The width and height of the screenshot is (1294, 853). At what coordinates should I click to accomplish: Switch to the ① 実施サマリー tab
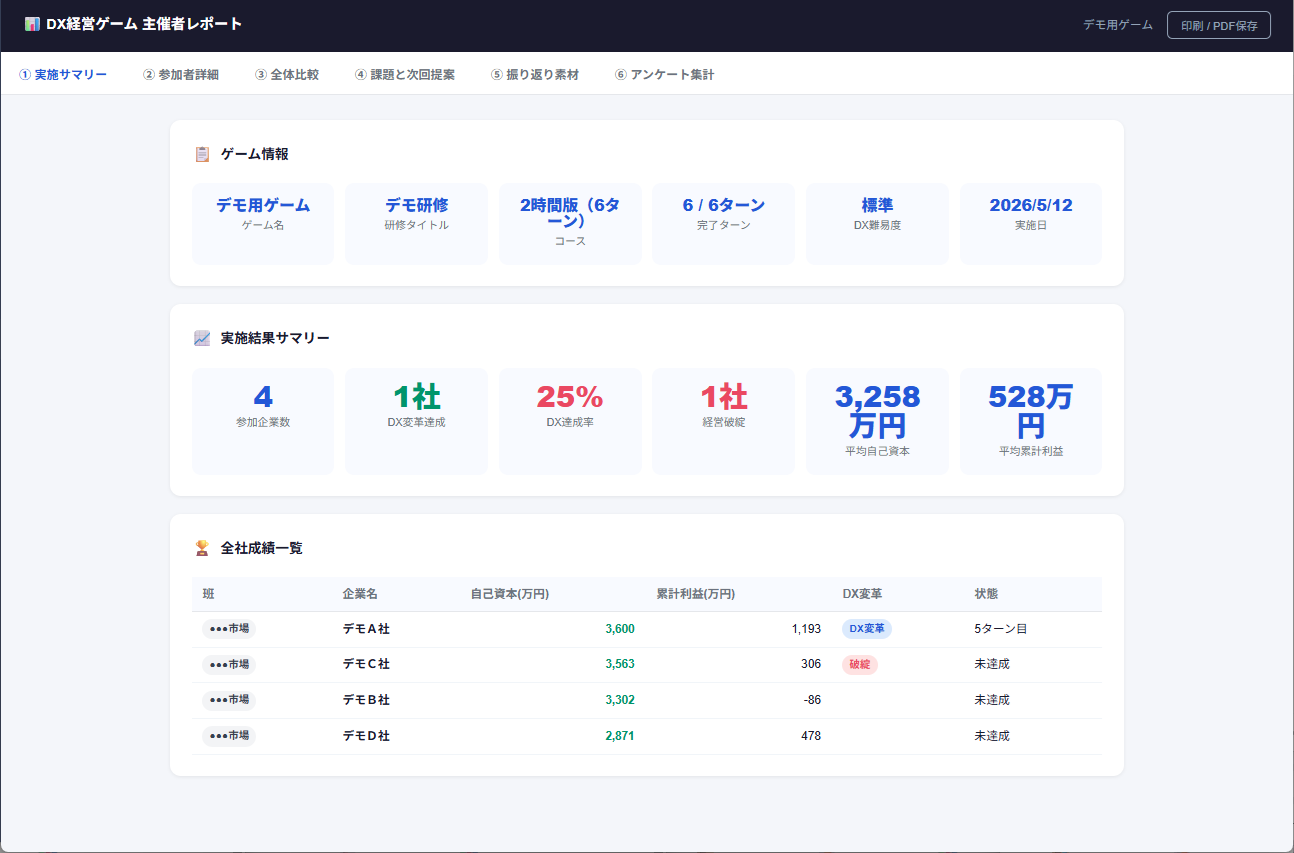[63, 74]
